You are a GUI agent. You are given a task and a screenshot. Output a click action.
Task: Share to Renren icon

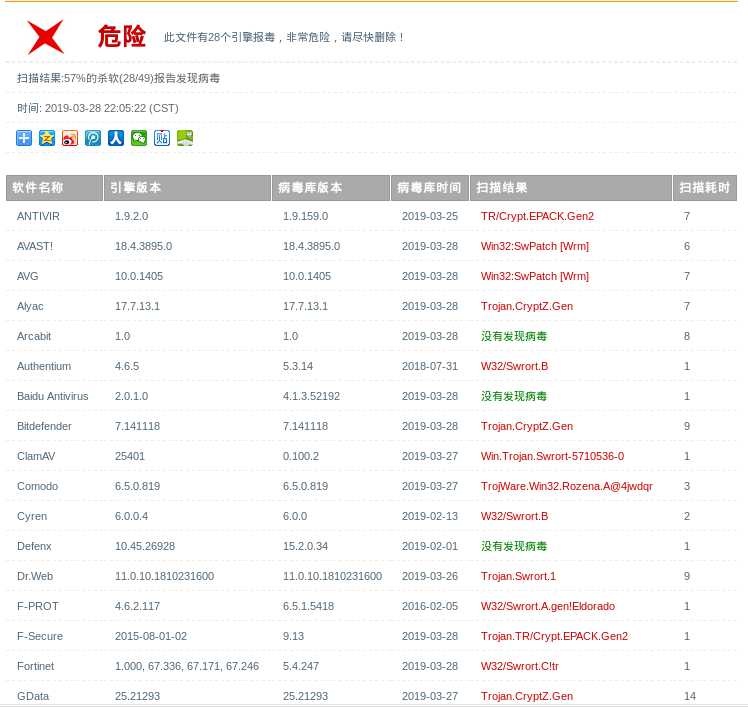(116, 138)
